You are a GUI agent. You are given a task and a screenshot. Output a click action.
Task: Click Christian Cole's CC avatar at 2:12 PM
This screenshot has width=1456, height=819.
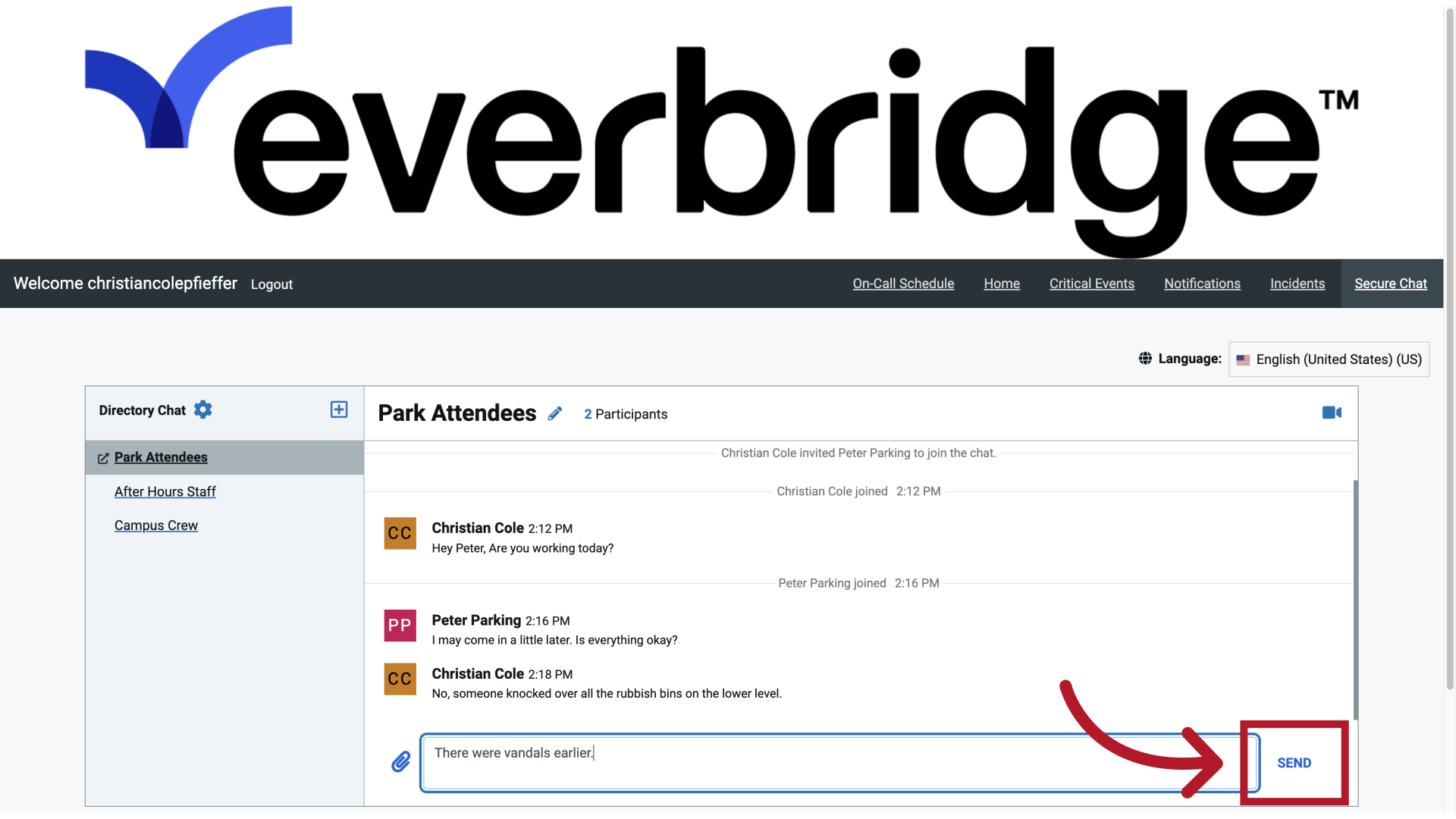pos(400,533)
